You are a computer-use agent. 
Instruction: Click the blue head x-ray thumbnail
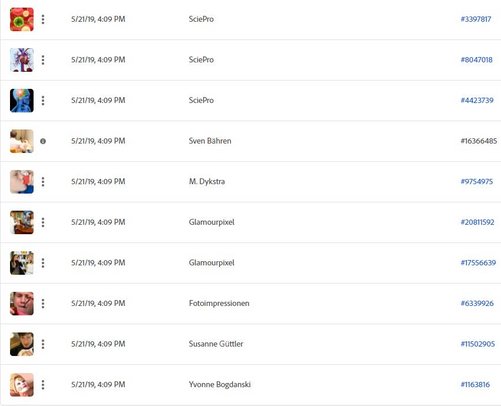click(x=22, y=101)
